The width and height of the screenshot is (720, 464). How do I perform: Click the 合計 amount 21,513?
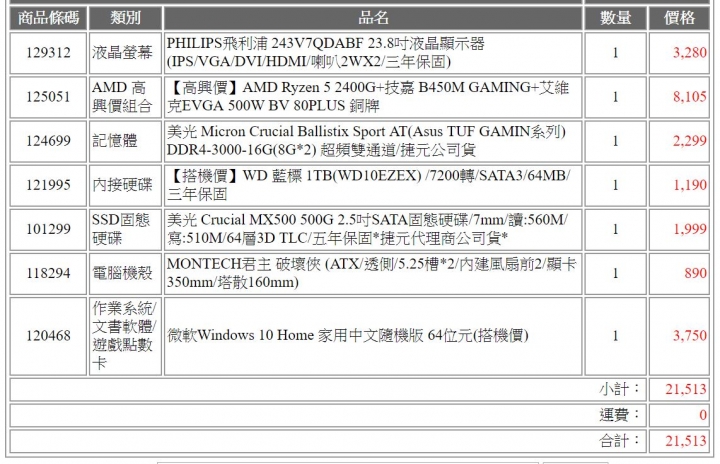coord(686,441)
